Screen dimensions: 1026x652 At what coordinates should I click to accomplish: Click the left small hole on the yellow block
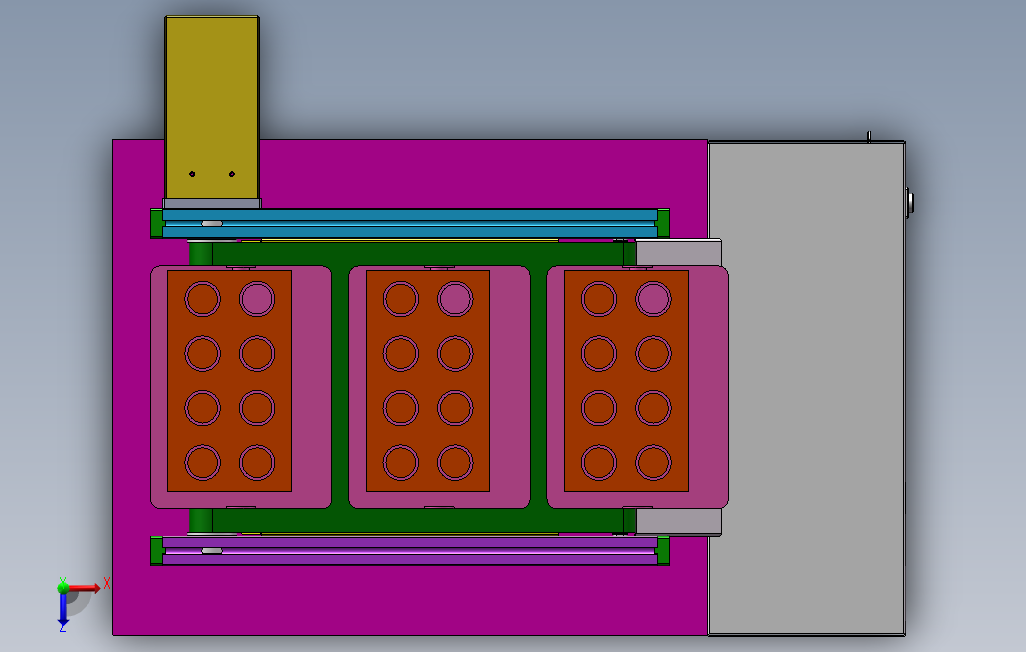pyautogui.click(x=192, y=174)
